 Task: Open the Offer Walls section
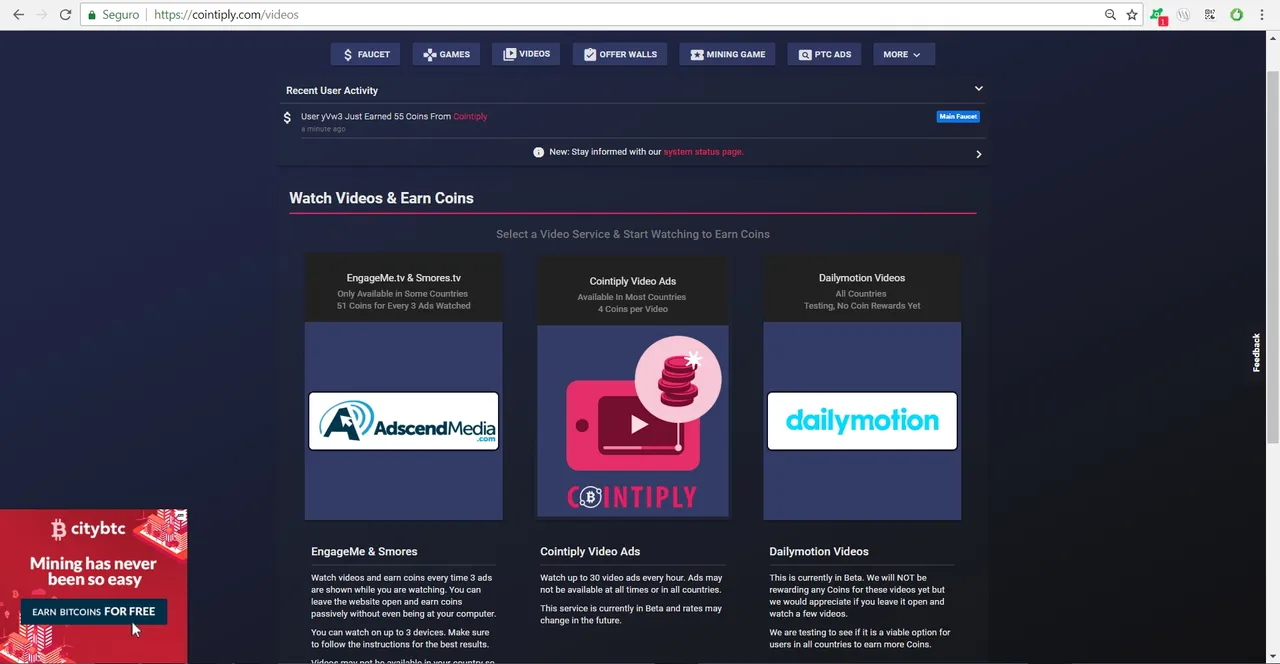(620, 55)
